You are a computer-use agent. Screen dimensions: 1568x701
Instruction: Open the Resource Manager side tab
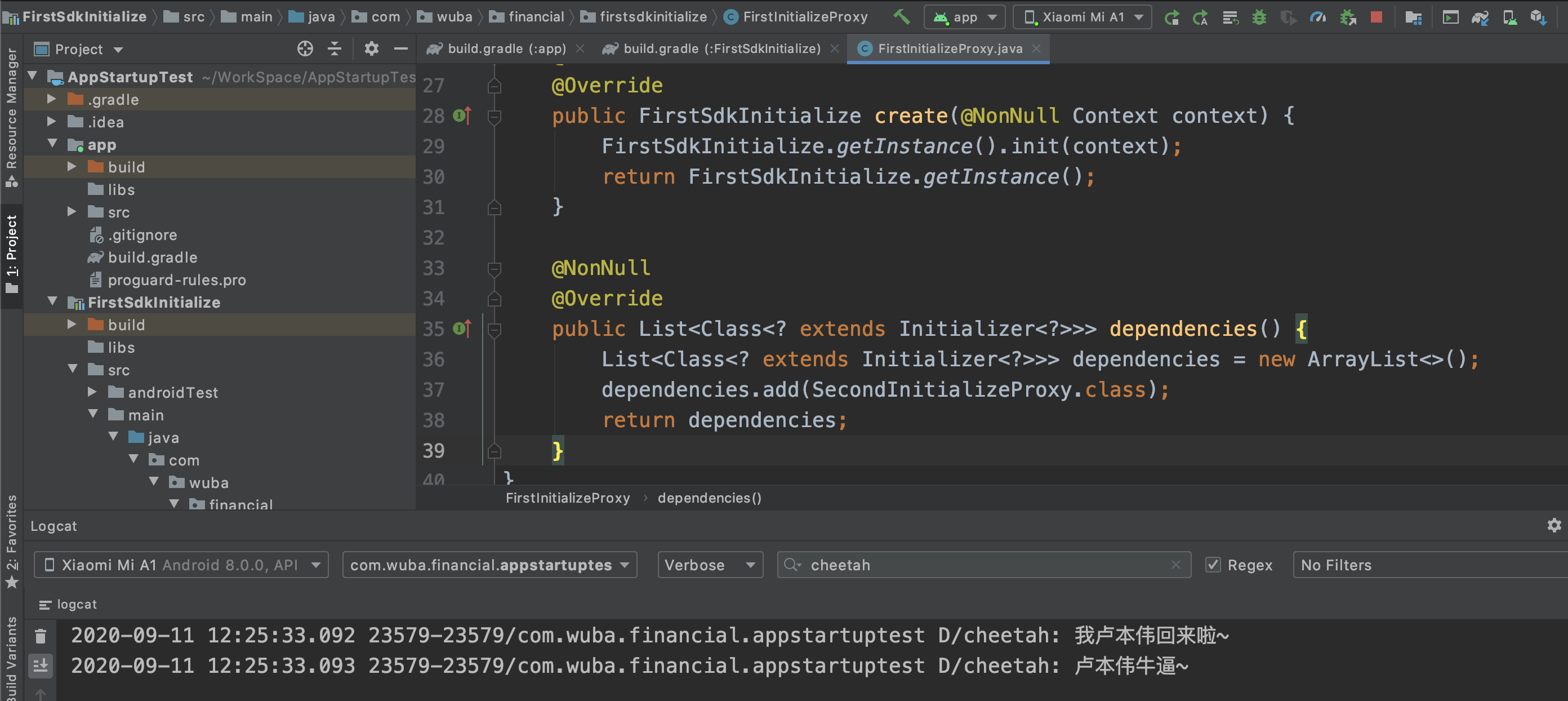(x=11, y=117)
